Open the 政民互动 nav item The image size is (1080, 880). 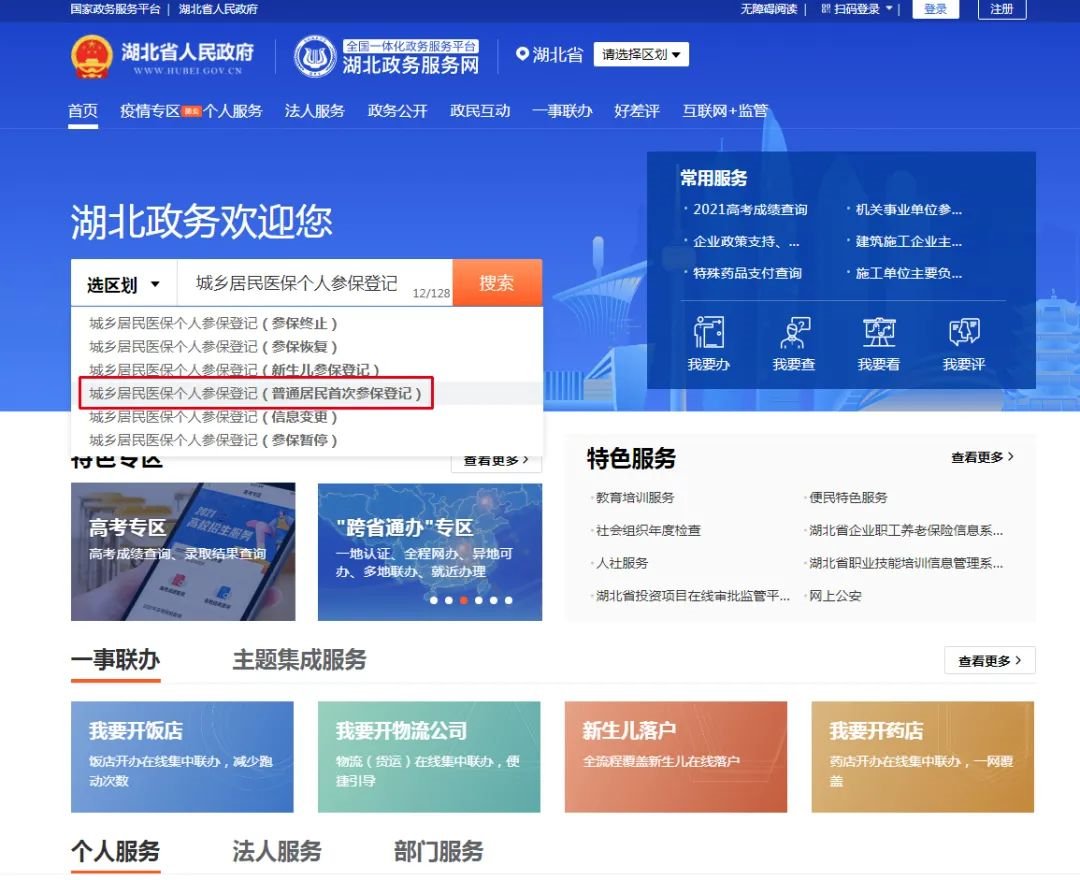pos(480,111)
